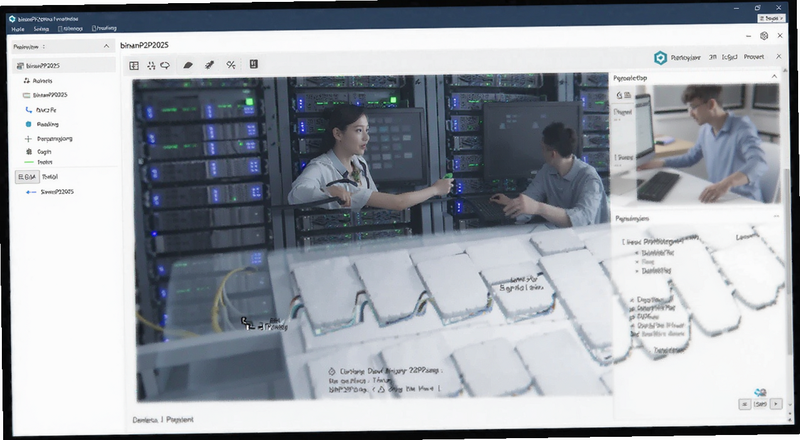800x440 pixels.
Task: Click the teal hexagon logo in the right header
Action: pyautogui.click(x=660, y=58)
